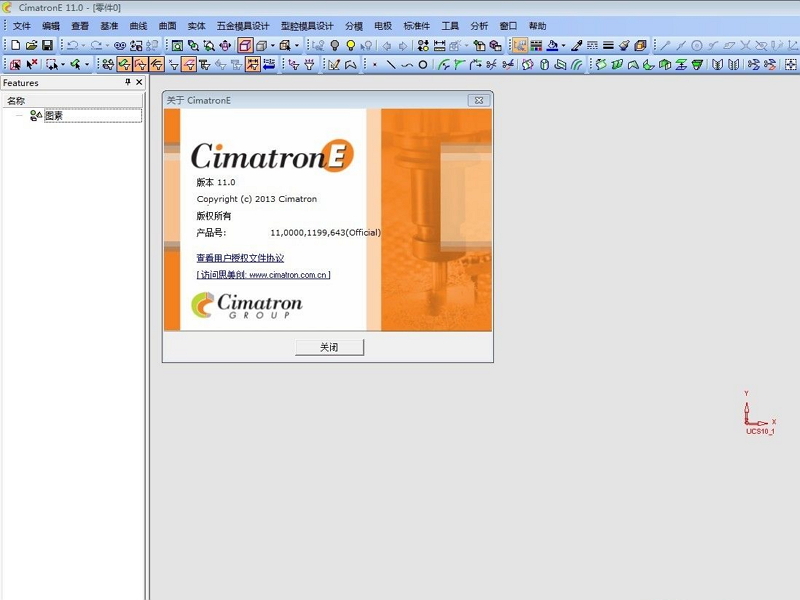Image resolution: width=800 pixels, height=600 pixels.
Task: Select the Undo icon on the toolbar
Action: (x=71, y=44)
